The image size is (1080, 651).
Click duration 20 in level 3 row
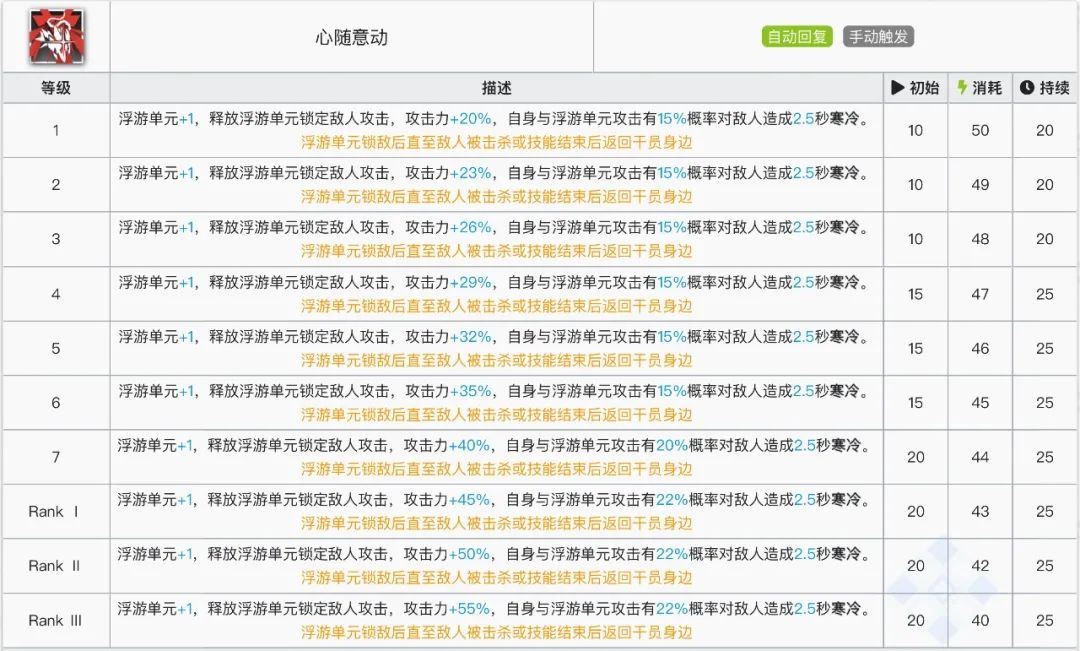[x=1045, y=240]
